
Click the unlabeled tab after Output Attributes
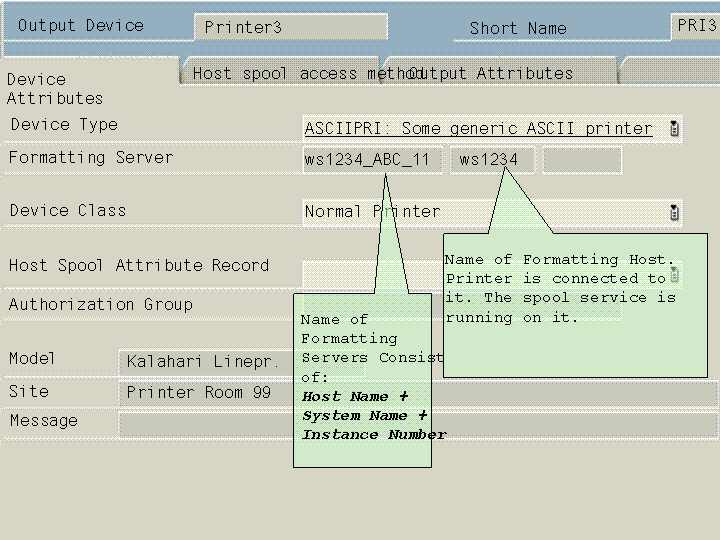(668, 73)
